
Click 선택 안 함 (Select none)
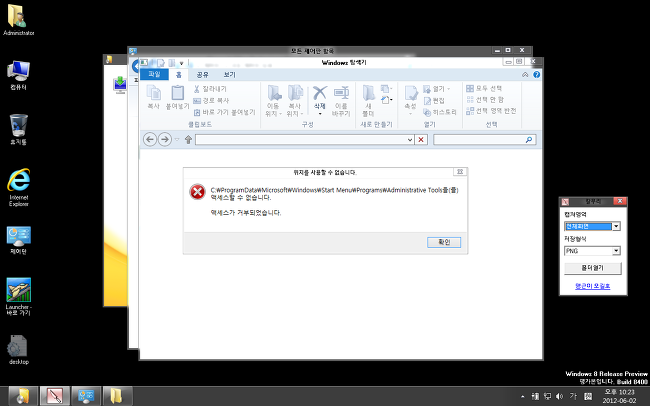[485, 100]
